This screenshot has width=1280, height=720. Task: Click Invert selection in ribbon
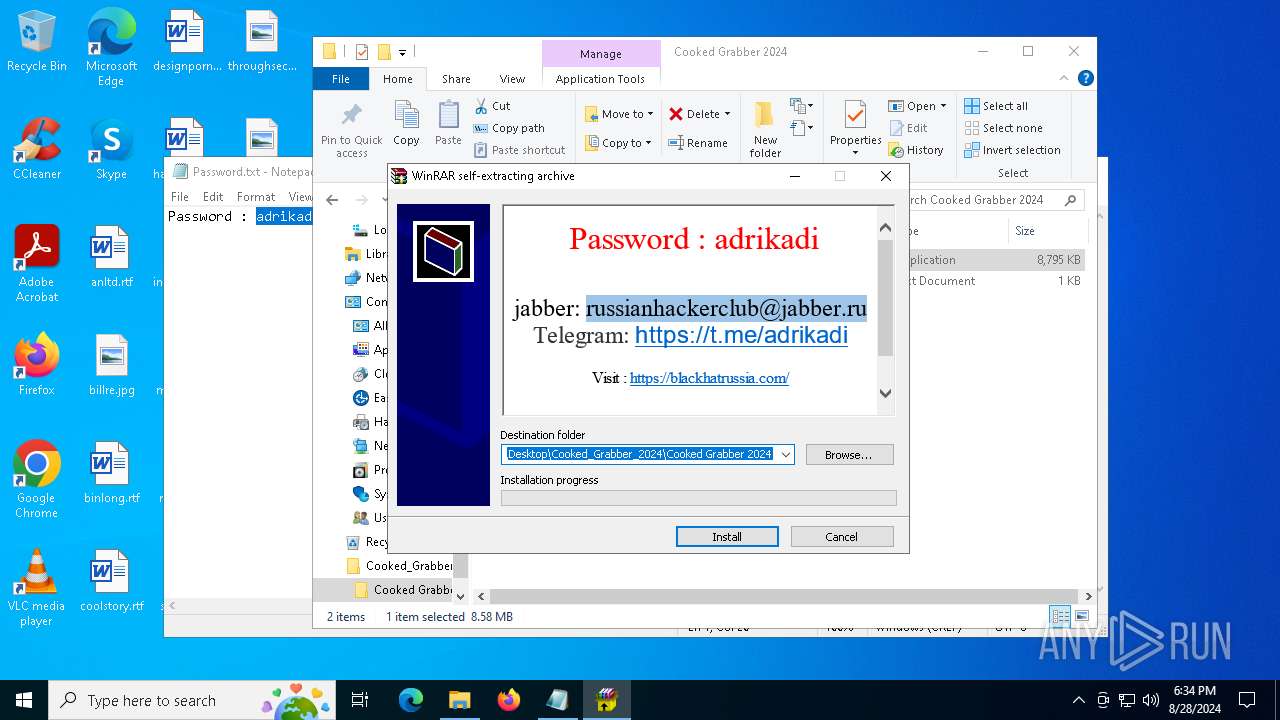1012,150
